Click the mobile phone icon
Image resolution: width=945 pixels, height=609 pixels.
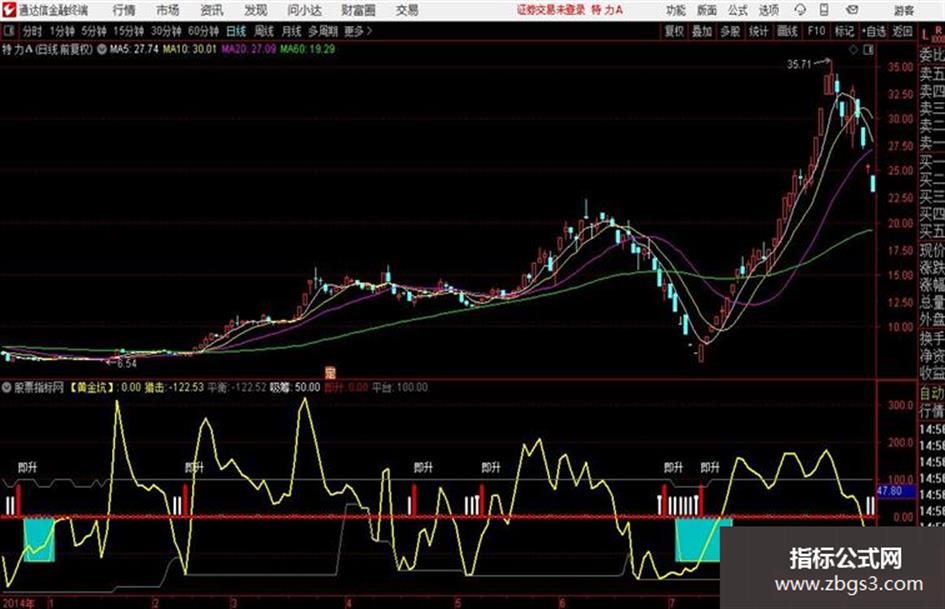tap(824, 10)
